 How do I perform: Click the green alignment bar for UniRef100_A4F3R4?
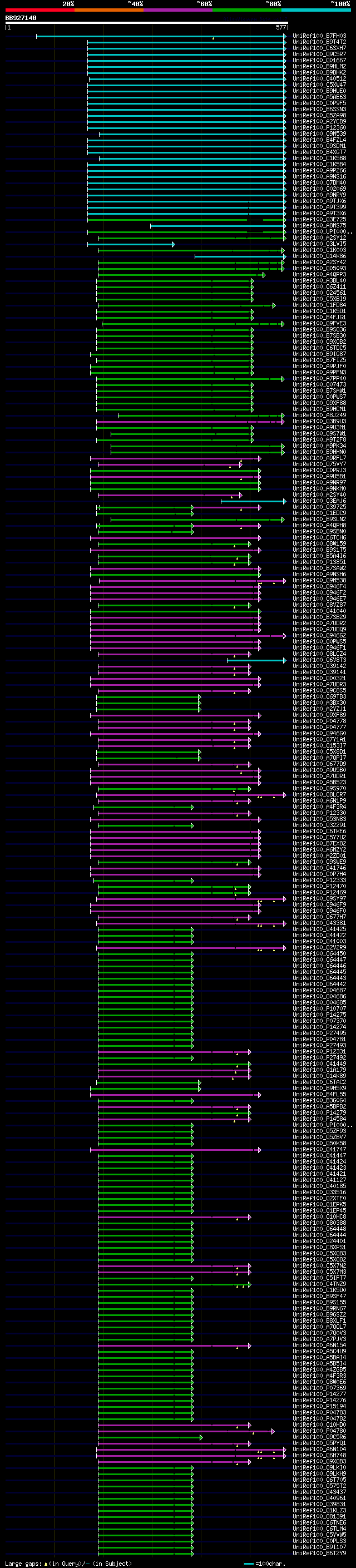[144, 807]
